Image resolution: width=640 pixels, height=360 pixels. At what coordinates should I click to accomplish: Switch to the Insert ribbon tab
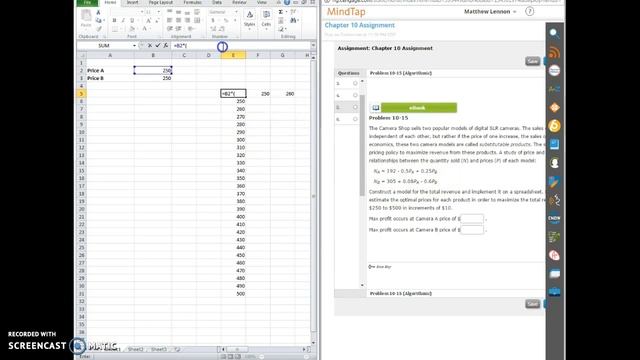click(132, 2)
